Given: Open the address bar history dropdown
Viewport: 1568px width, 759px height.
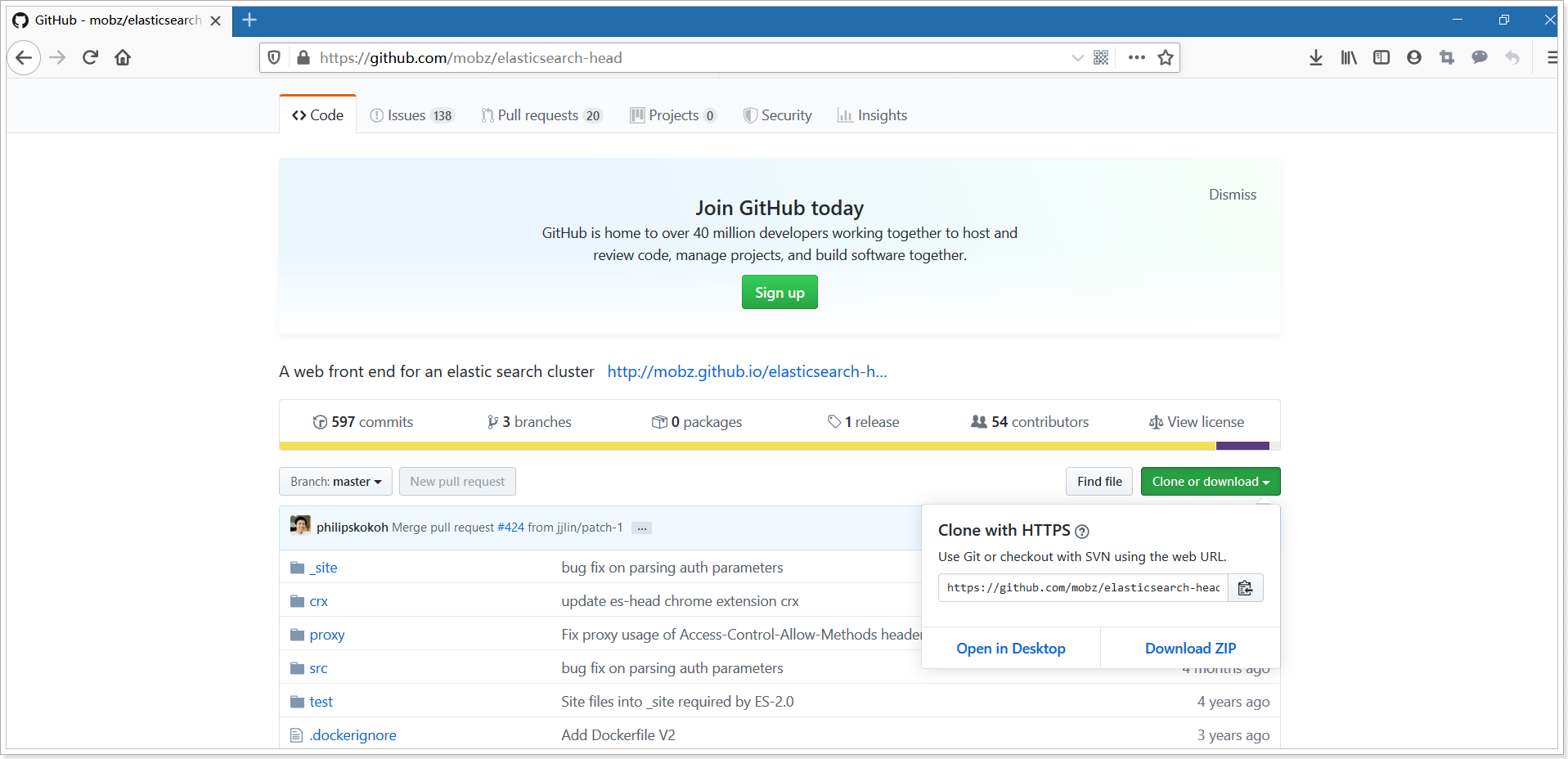Looking at the screenshot, I should coord(1077,57).
